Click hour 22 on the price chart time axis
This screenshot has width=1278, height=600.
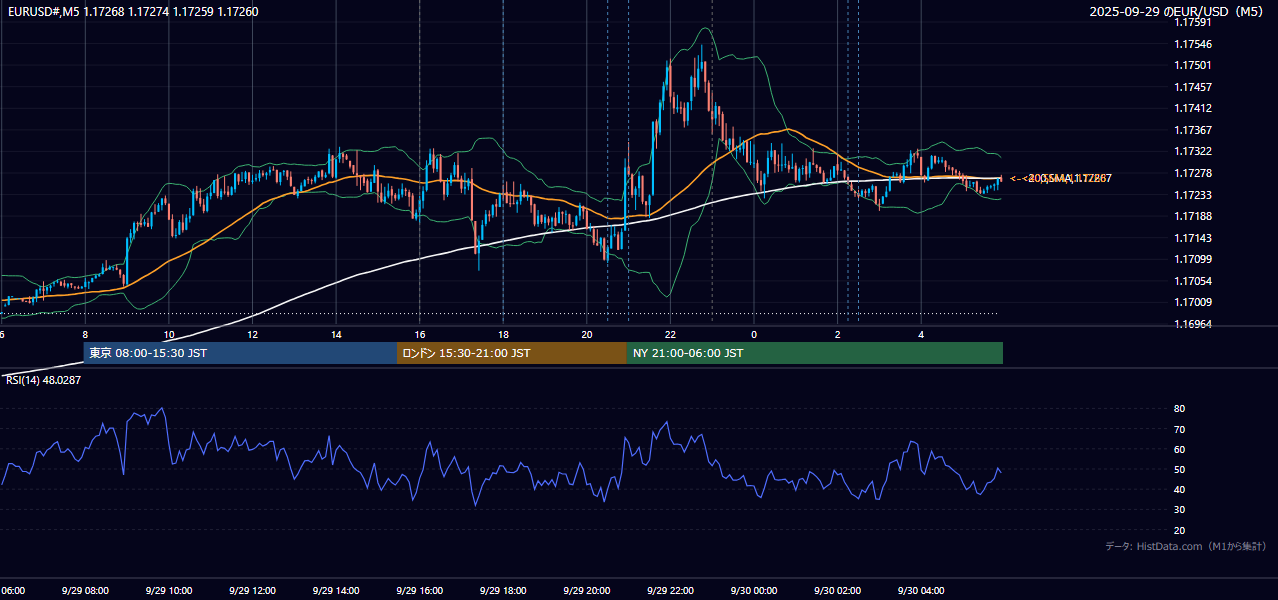(x=670, y=334)
